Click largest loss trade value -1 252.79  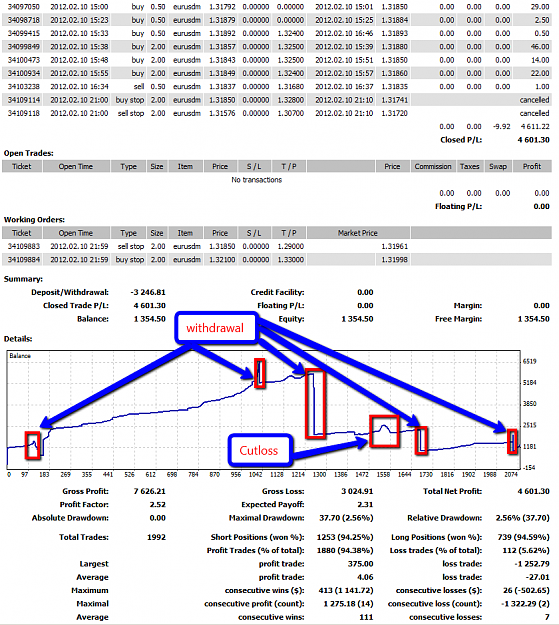pos(532,564)
